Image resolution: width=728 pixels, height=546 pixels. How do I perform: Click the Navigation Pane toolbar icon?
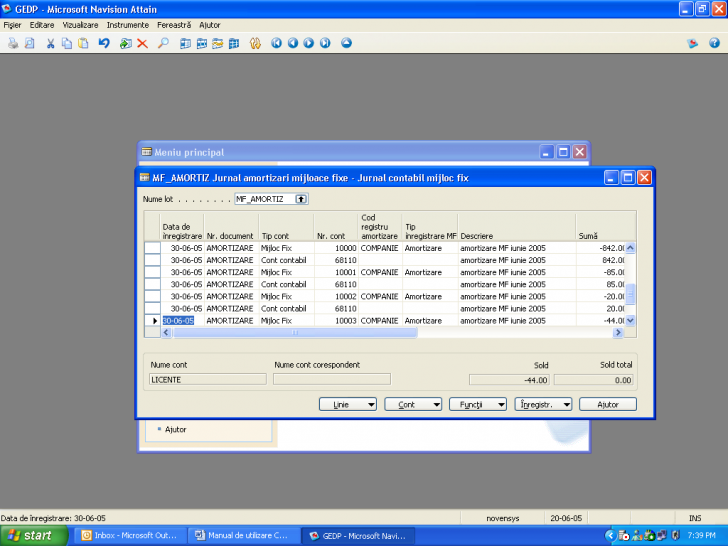(693, 43)
